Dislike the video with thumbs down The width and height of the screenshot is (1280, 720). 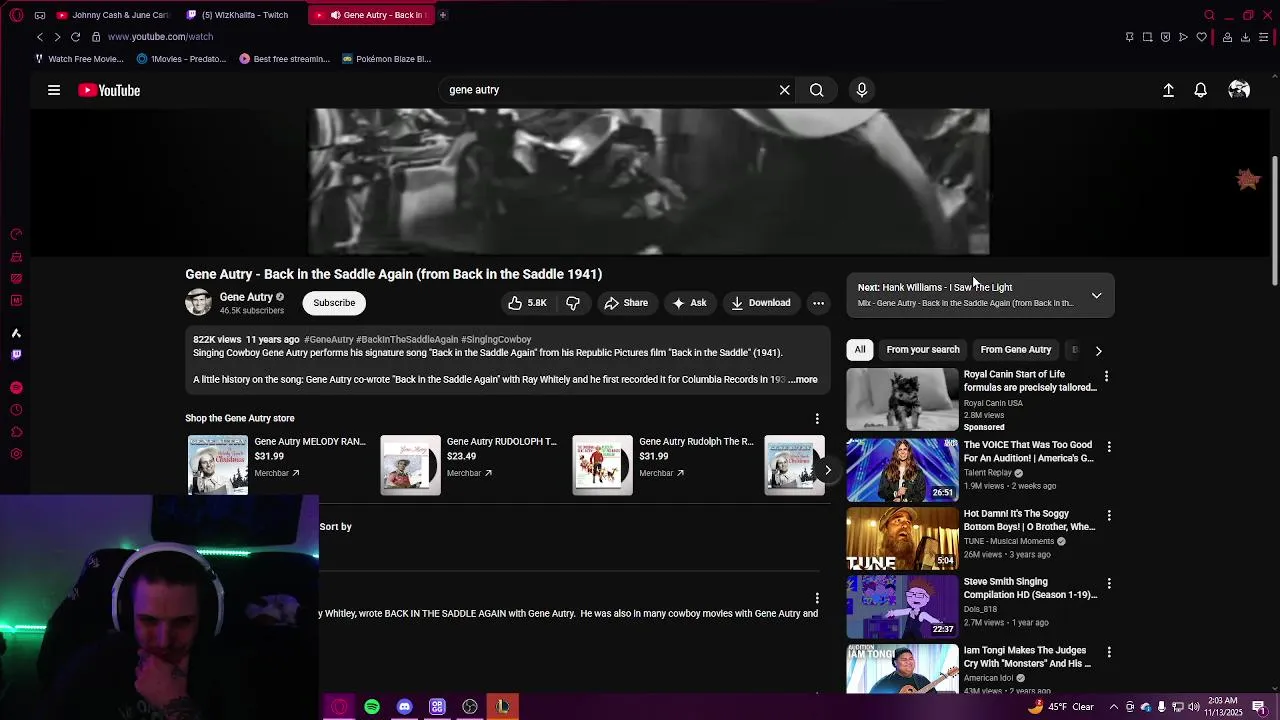click(x=573, y=303)
